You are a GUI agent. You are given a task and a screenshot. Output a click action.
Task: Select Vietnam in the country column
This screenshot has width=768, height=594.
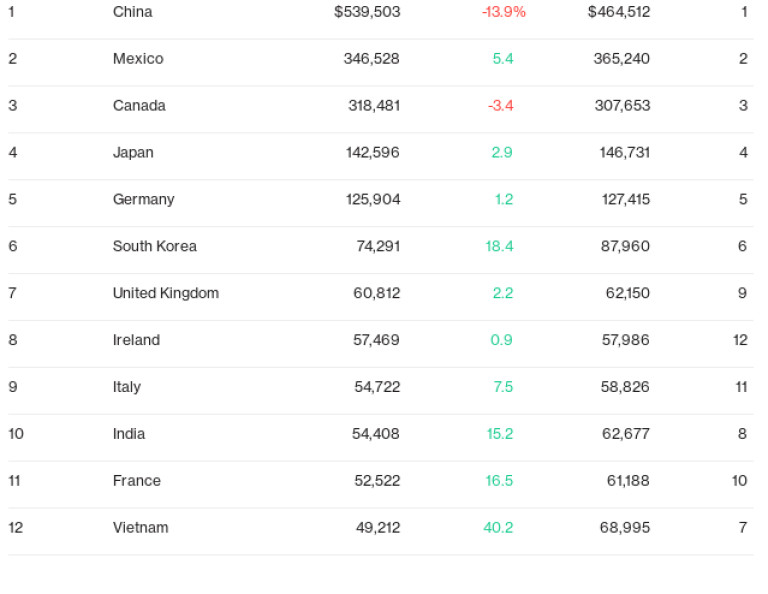coord(140,529)
